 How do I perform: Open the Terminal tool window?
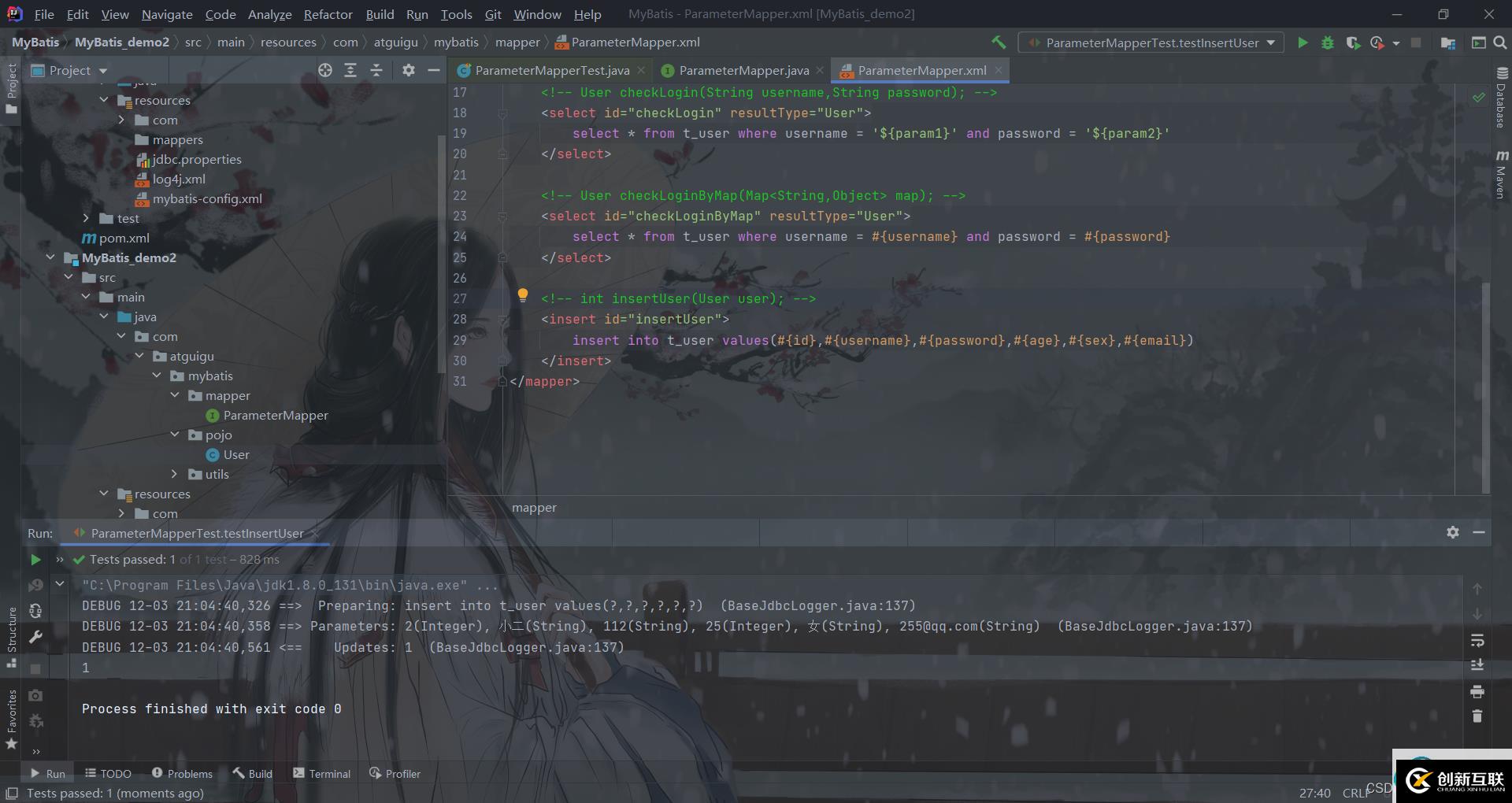point(321,774)
